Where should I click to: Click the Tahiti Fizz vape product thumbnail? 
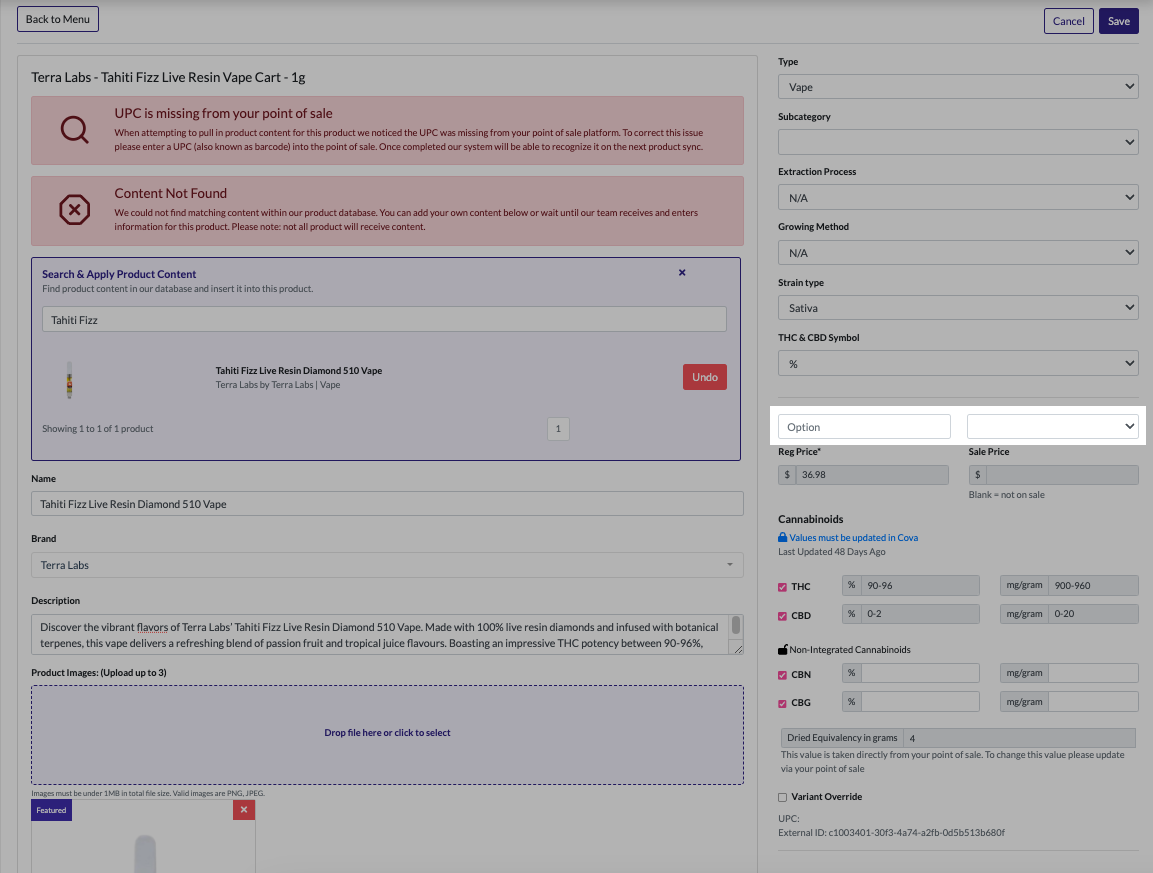pyautogui.click(x=69, y=380)
